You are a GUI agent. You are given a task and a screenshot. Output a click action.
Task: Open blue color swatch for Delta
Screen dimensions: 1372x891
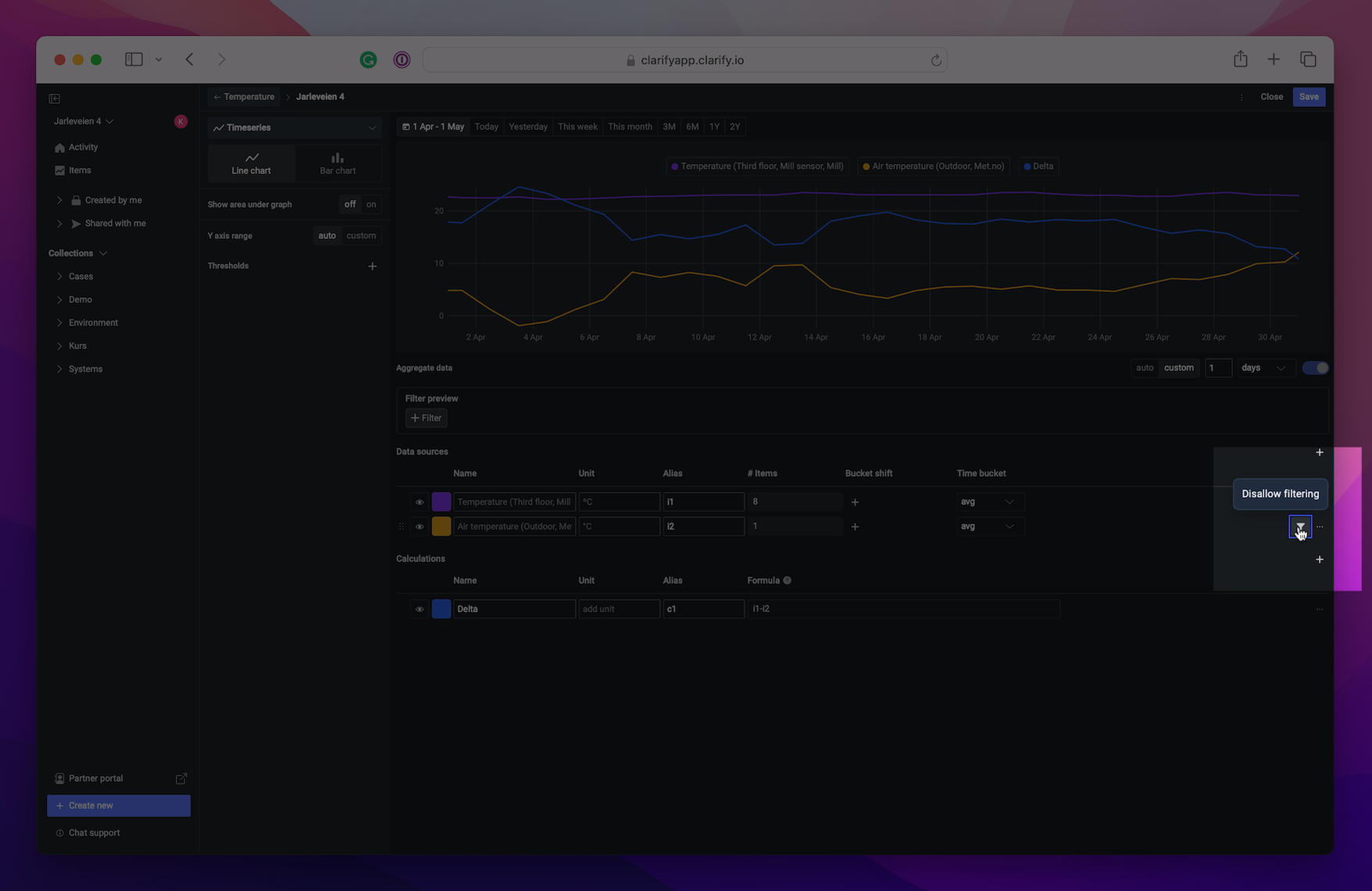(x=441, y=609)
